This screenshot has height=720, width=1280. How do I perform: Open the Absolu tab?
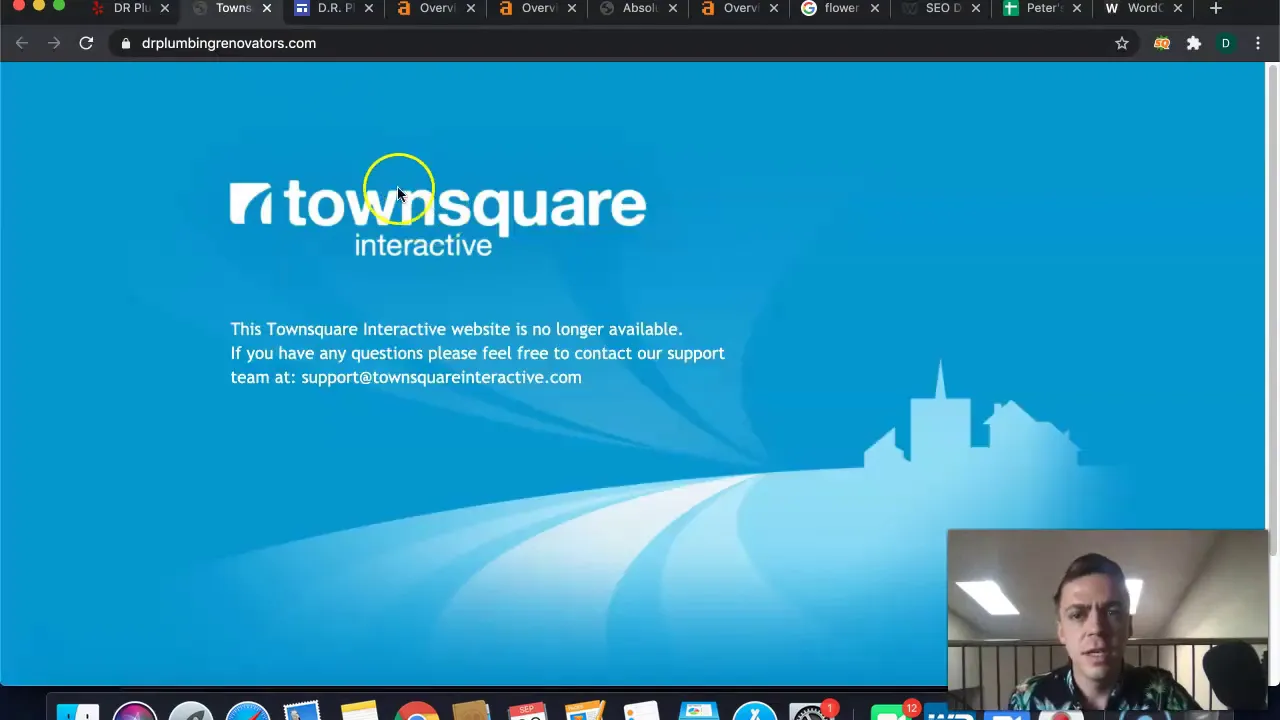[x=640, y=8]
